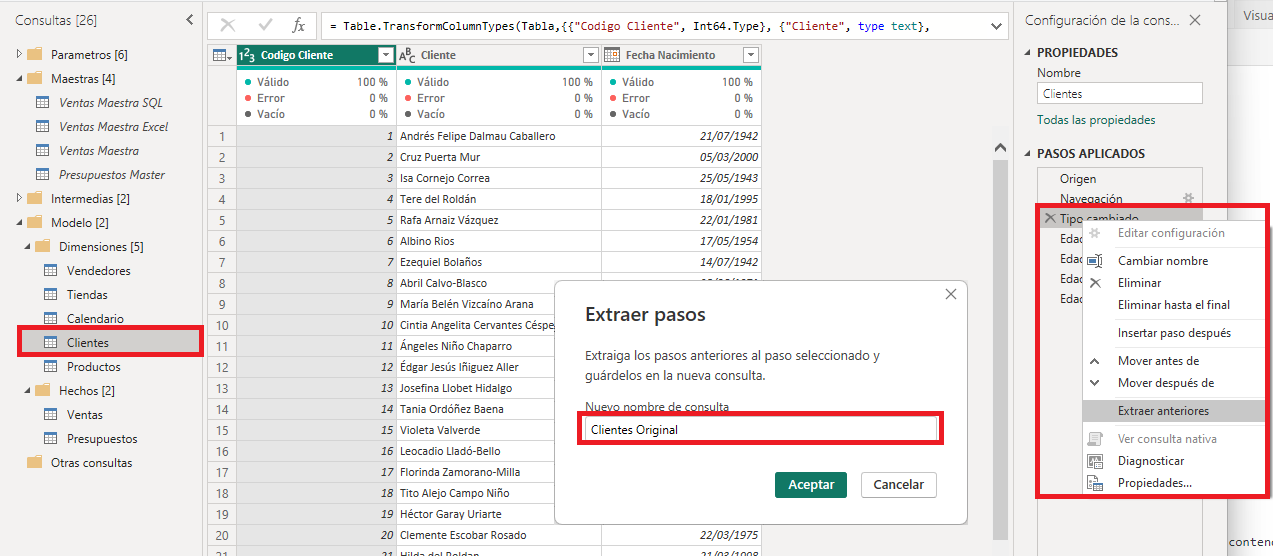Viewport: 1273px width, 556px height.
Task: Choose Insertar paso después
Action: (x=1174, y=333)
